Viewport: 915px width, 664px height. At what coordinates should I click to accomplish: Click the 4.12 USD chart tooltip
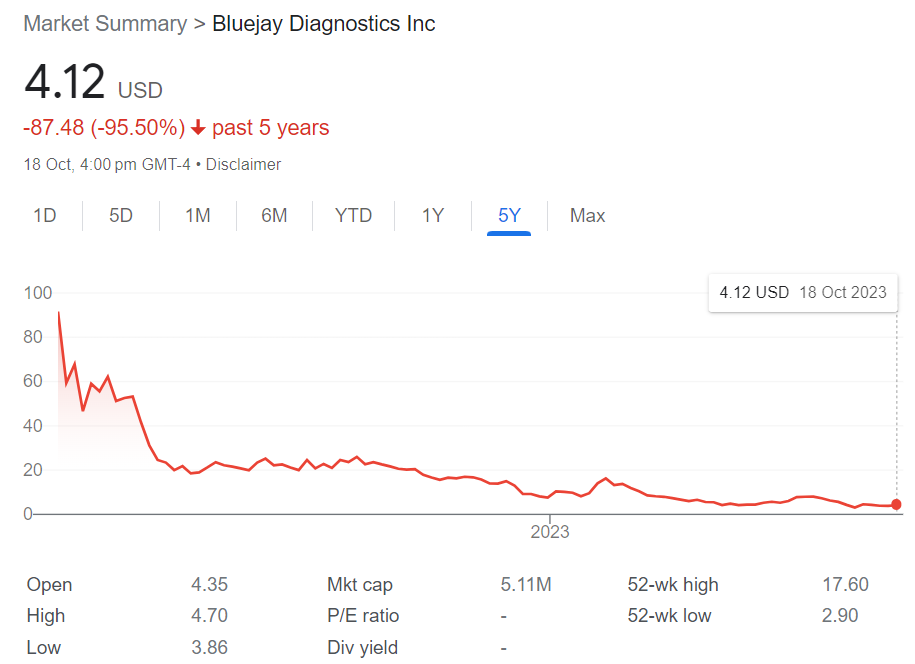pos(803,293)
